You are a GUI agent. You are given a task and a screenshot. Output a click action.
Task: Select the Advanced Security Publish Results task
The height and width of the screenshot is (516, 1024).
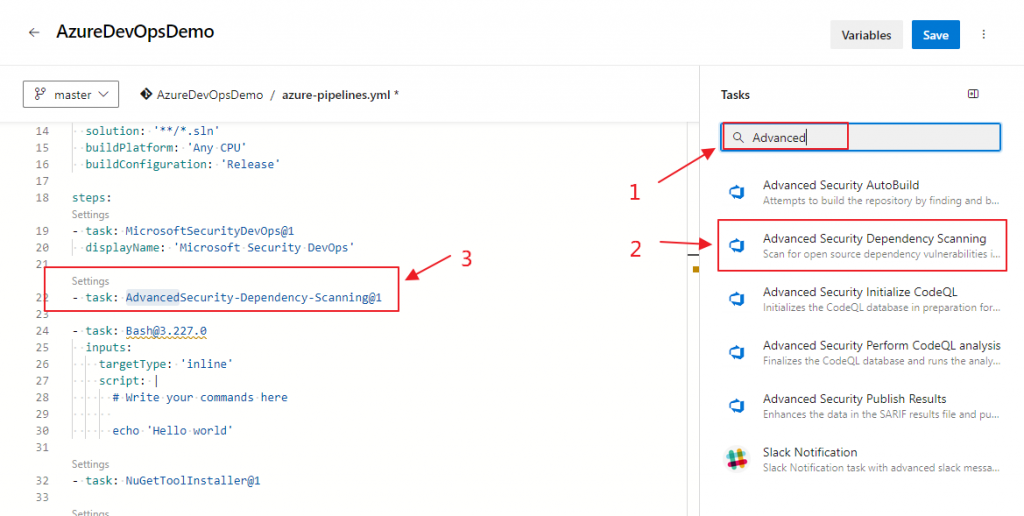(x=862, y=406)
